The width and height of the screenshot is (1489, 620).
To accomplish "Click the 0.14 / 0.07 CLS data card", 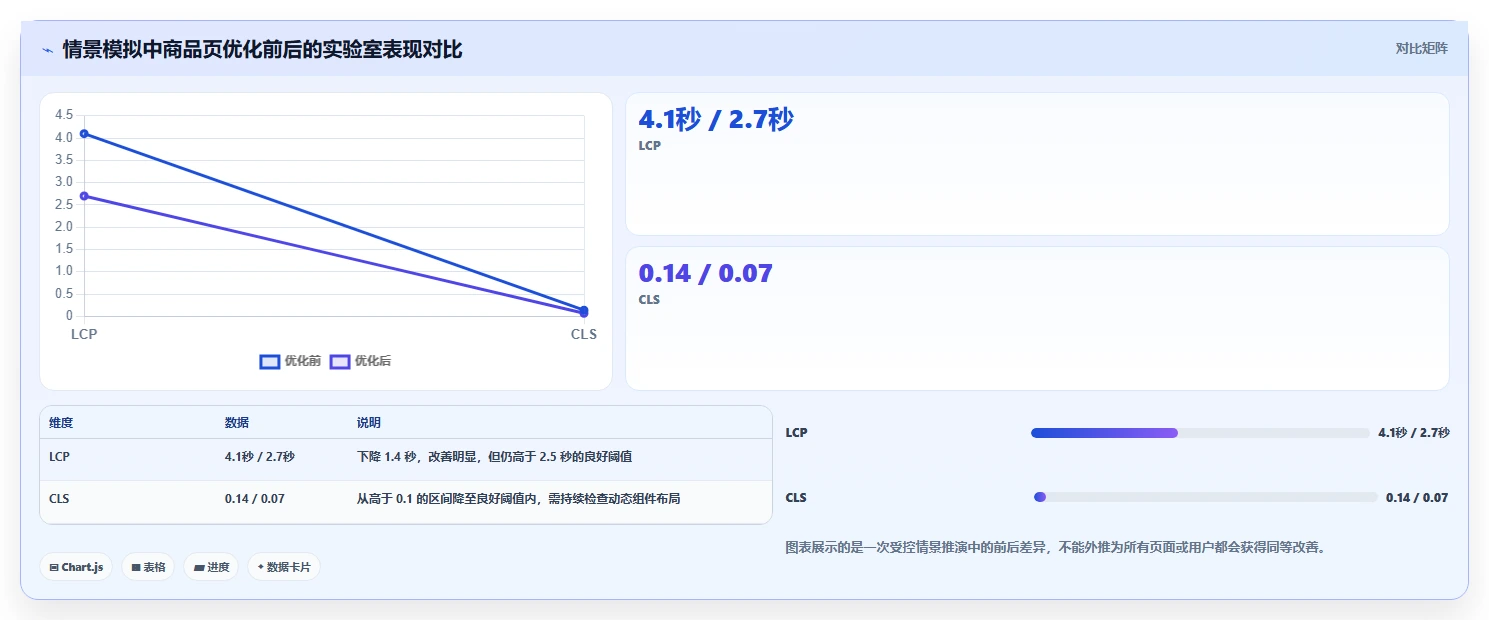I will click(1037, 318).
